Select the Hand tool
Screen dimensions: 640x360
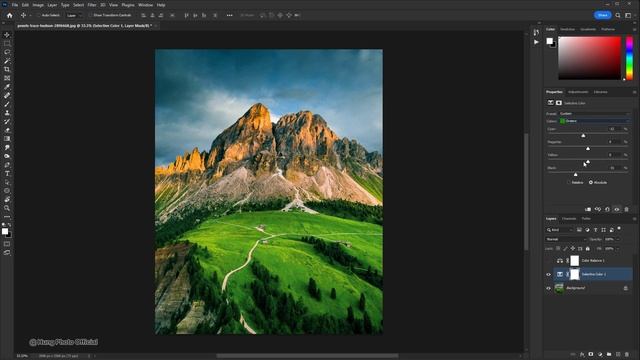click(7, 200)
